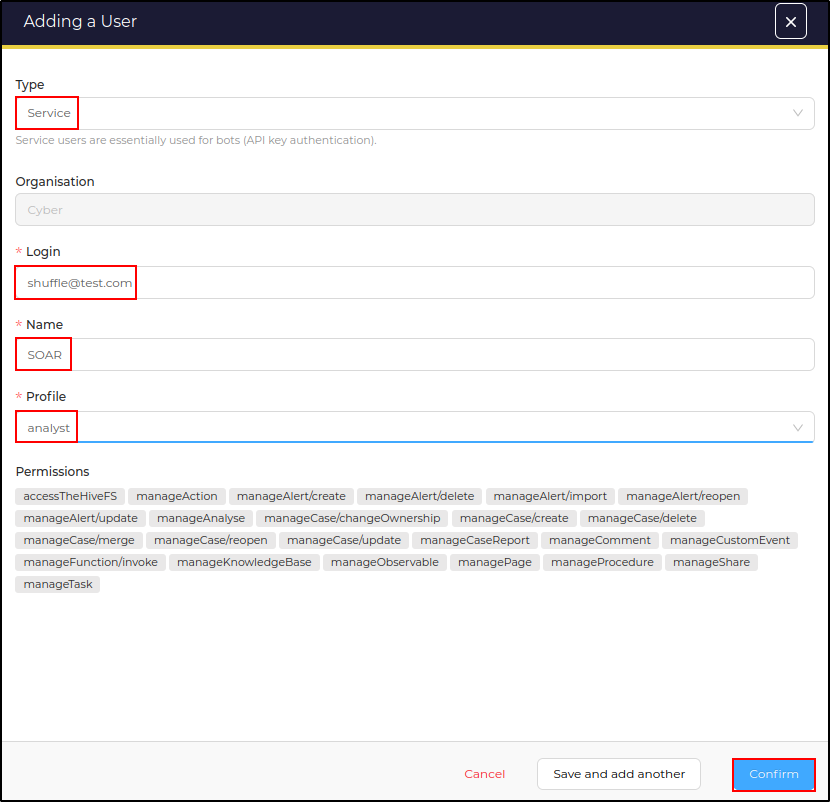Screen dimensions: 830x802
Task: Click Save and add another
Action: pyautogui.click(x=619, y=774)
